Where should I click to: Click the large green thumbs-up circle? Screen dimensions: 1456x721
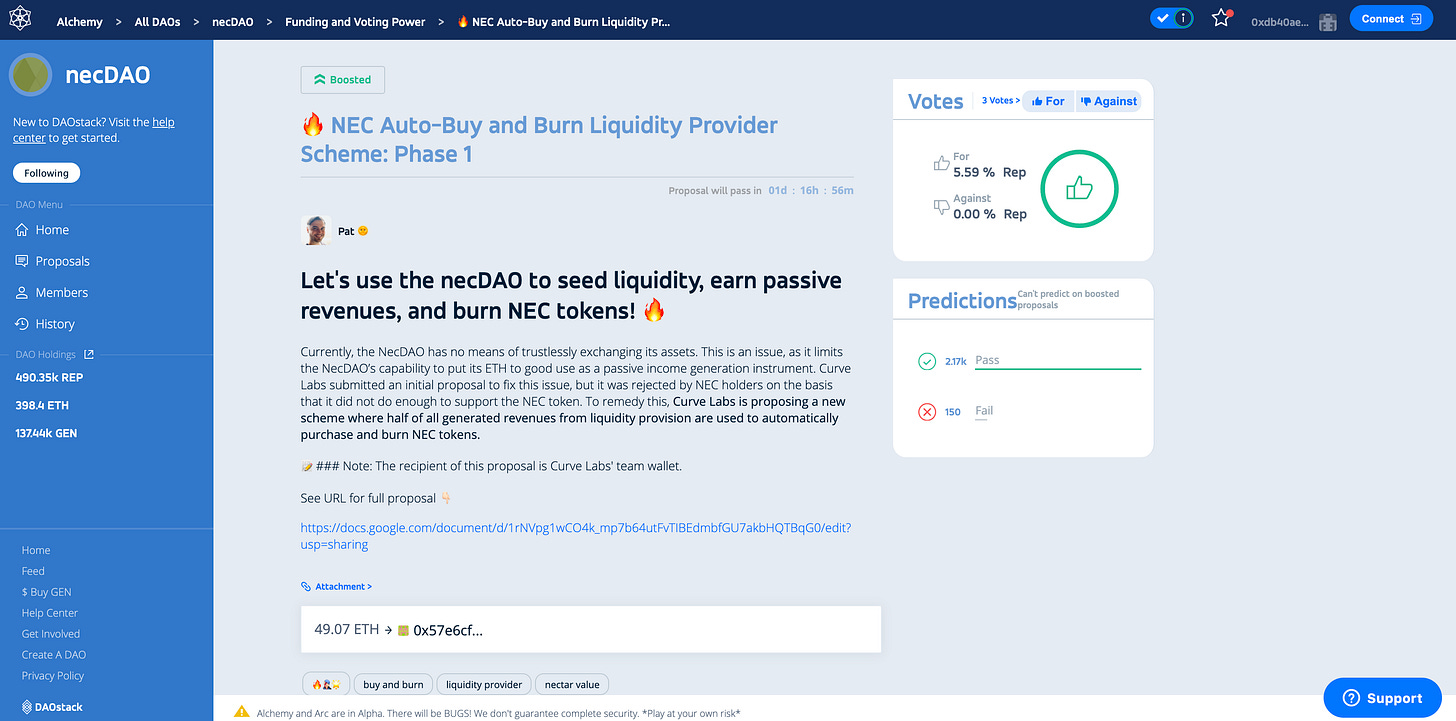click(x=1079, y=188)
